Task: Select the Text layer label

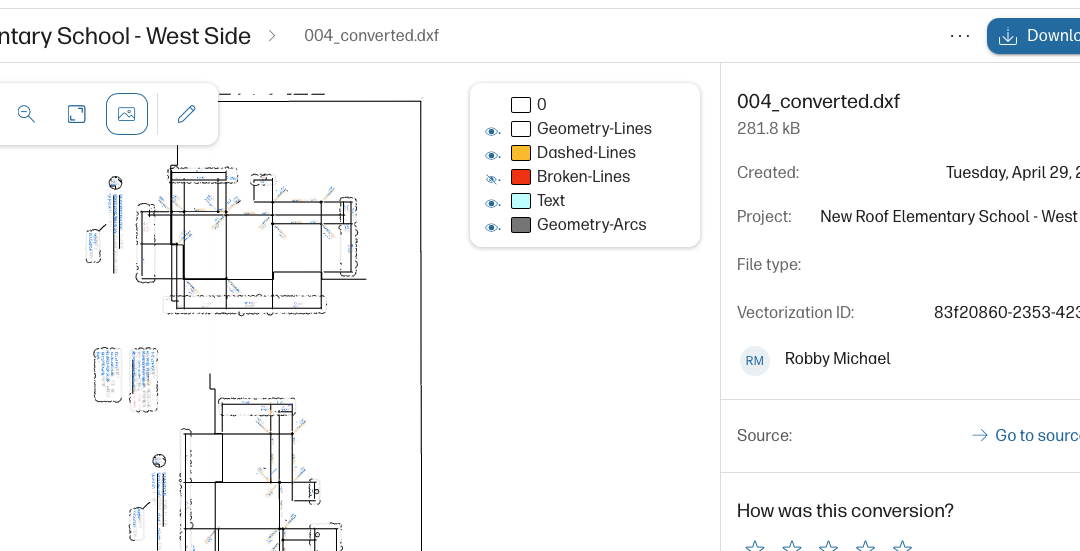Action: [551, 201]
